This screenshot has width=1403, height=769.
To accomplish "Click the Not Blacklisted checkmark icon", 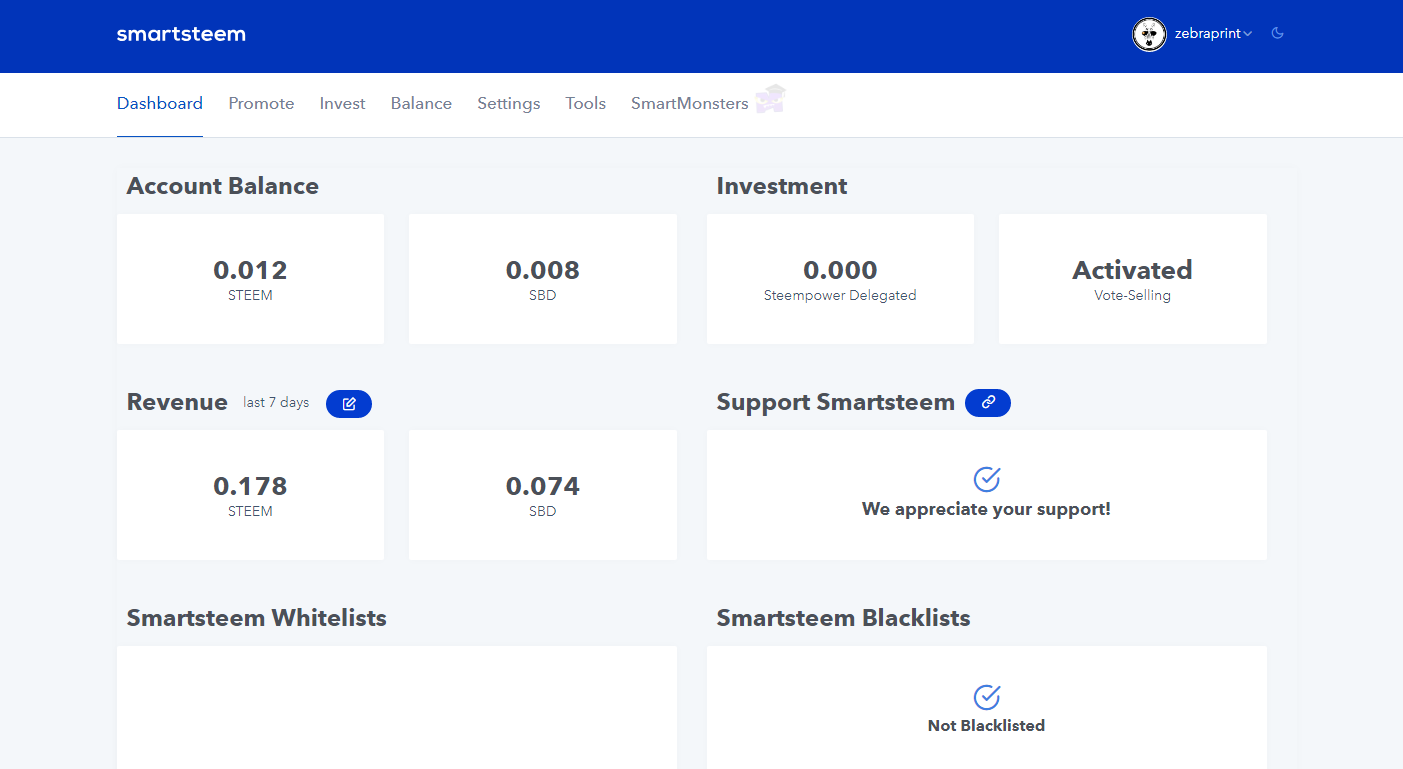I will (x=987, y=696).
